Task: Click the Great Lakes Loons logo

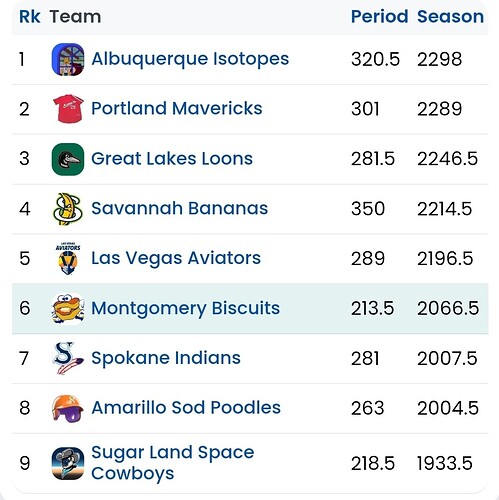Action: (x=68, y=159)
